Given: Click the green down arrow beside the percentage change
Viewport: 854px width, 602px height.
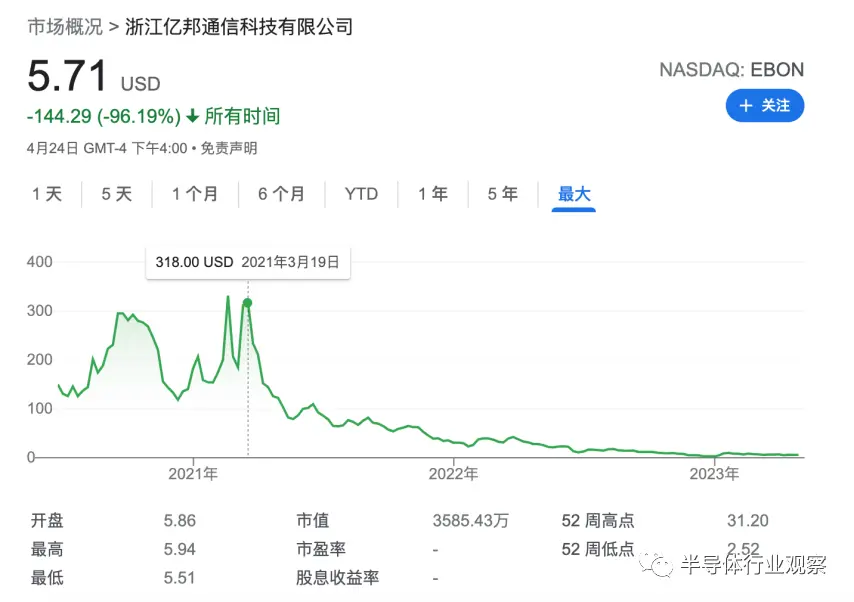Looking at the screenshot, I should [x=193, y=116].
